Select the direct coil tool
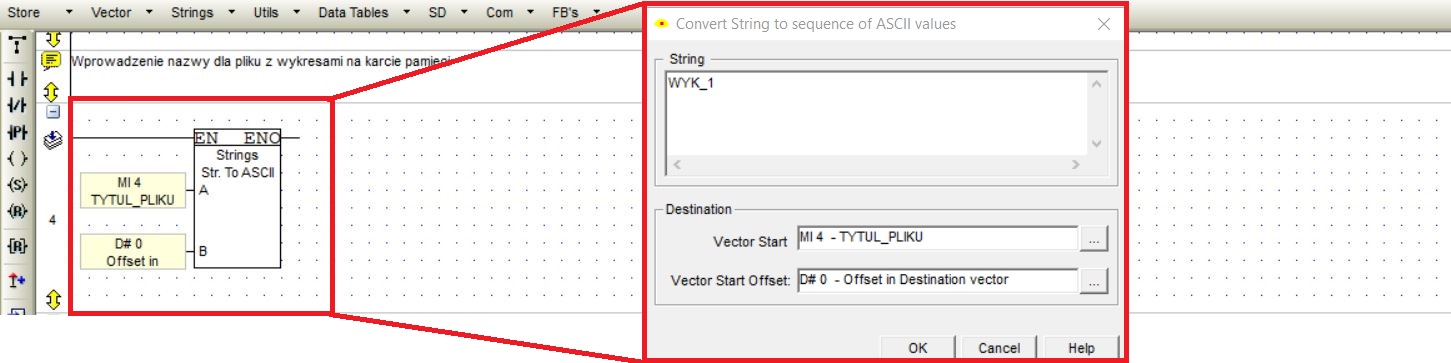 (17, 158)
